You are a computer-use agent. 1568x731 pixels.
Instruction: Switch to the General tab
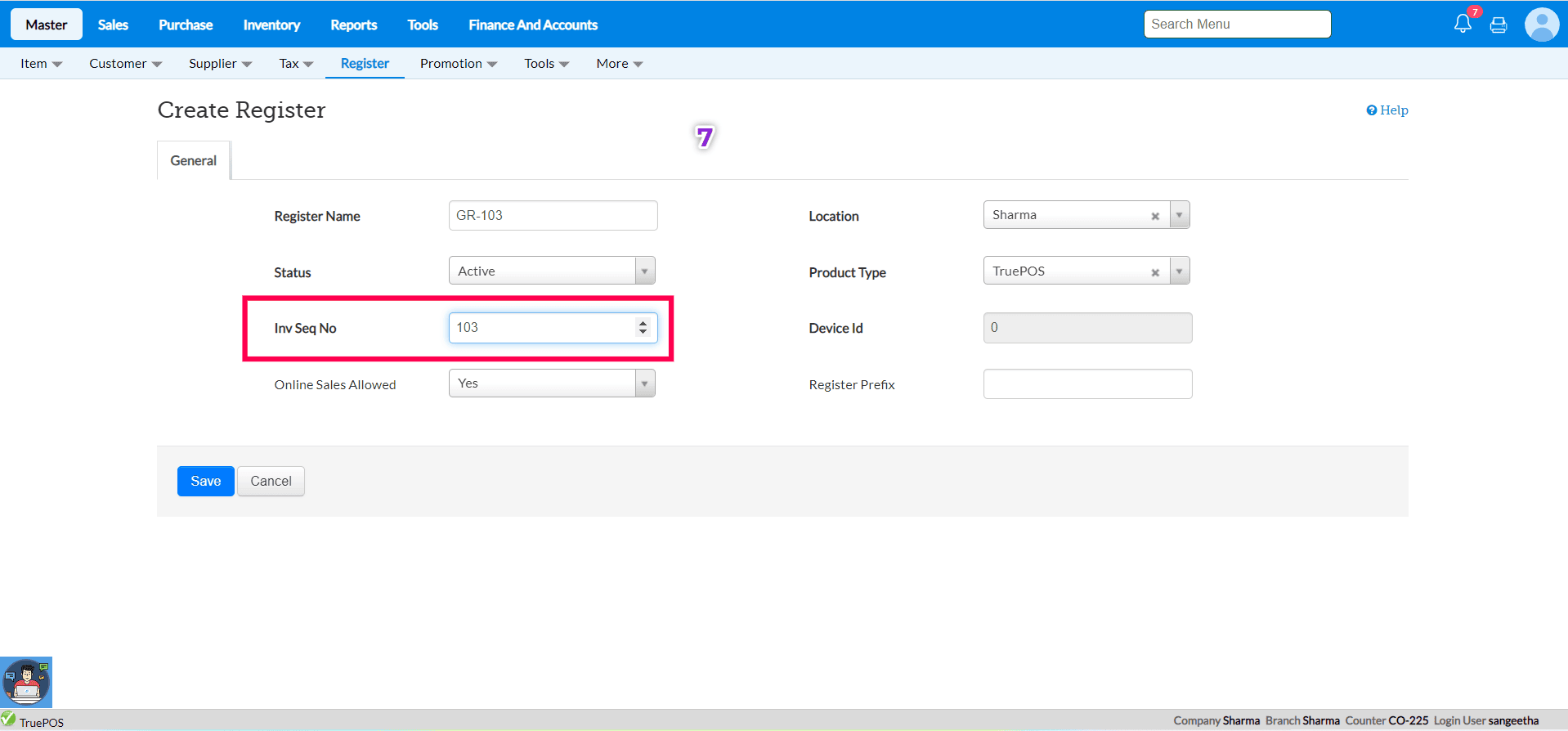click(x=194, y=161)
